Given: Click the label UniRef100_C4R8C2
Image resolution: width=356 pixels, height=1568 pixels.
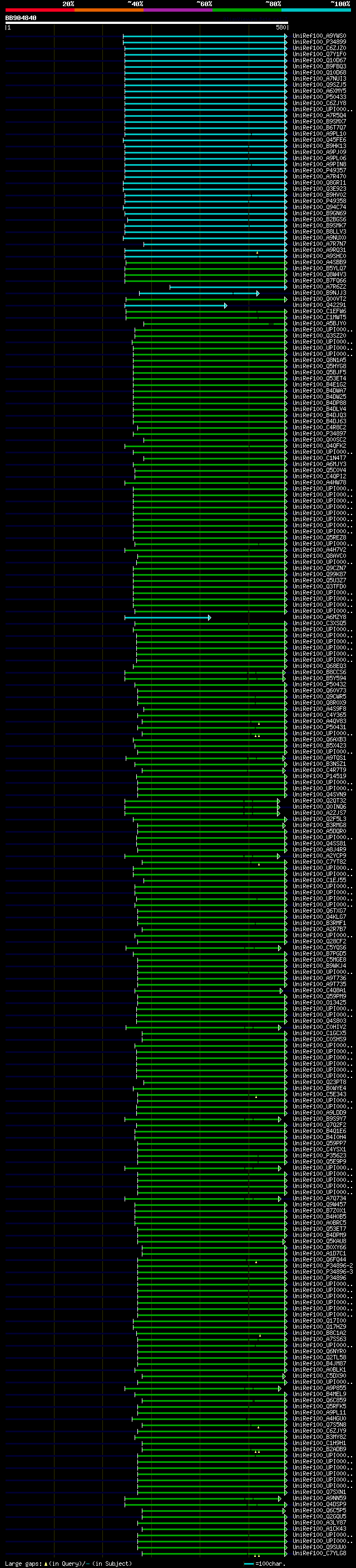Looking at the screenshot, I should point(319,427).
